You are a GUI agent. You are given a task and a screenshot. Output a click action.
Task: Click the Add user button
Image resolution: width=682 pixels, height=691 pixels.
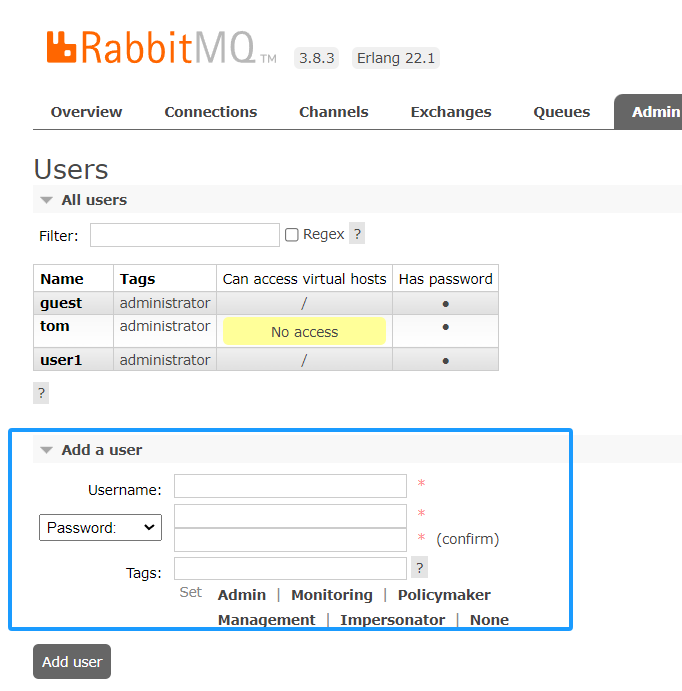(72, 661)
